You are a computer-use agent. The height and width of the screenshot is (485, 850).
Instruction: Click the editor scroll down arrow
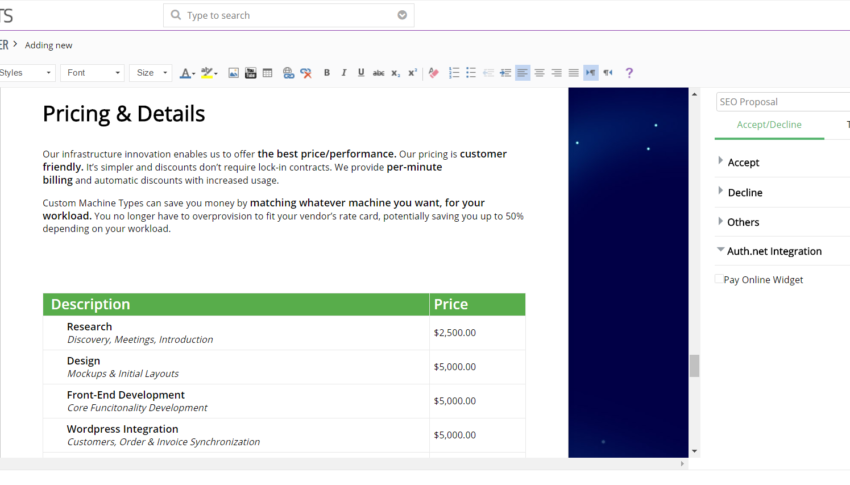pyautogui.click(x=694, y=451)
